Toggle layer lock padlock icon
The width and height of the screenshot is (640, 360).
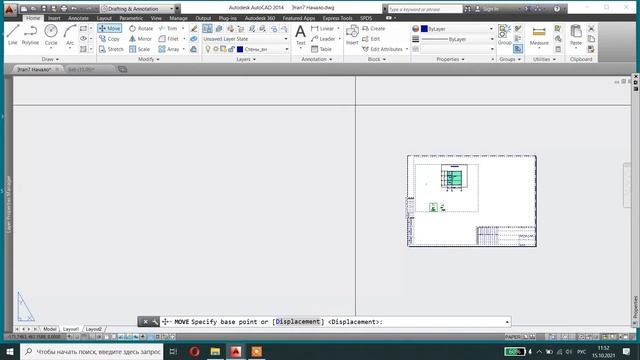[231, 49]
